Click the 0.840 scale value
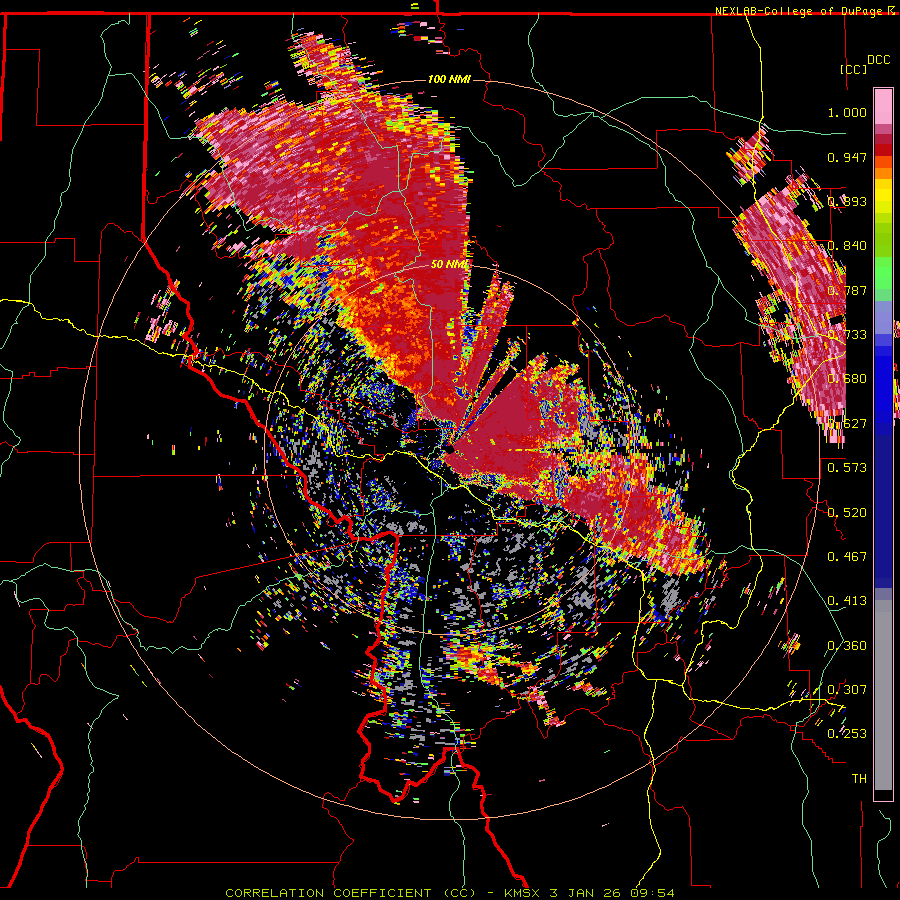The width and height of the screenshot is (900, 900). pyautogui.click(x=847, y=246)
